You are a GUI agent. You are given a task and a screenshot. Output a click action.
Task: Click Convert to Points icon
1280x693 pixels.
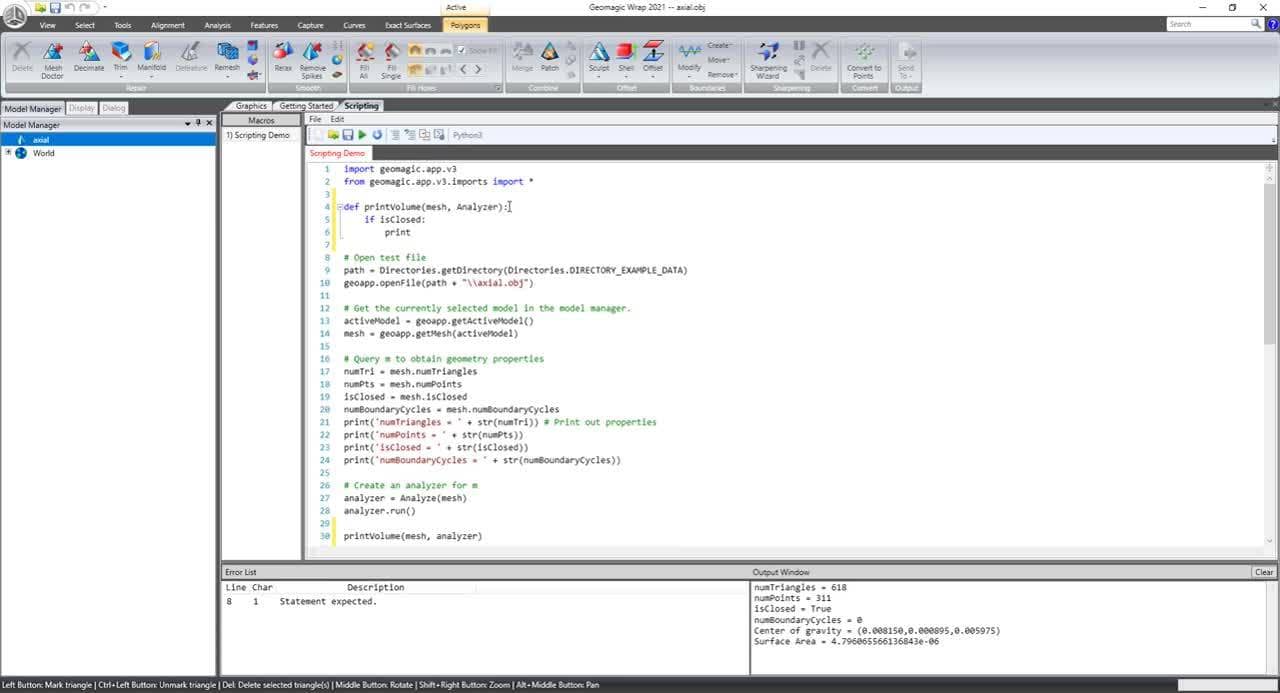[x=863, y=55]
